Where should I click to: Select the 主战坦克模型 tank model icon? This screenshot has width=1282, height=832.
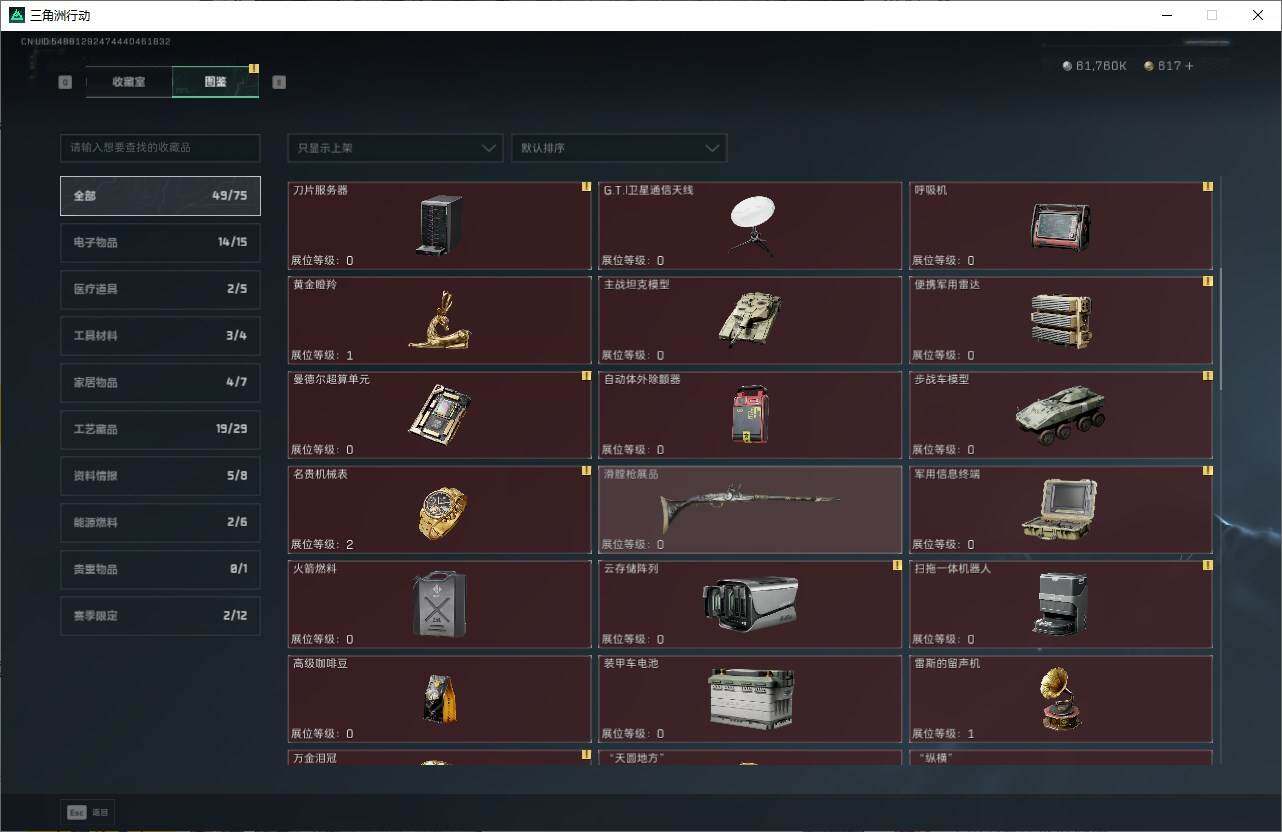(747, 318)
